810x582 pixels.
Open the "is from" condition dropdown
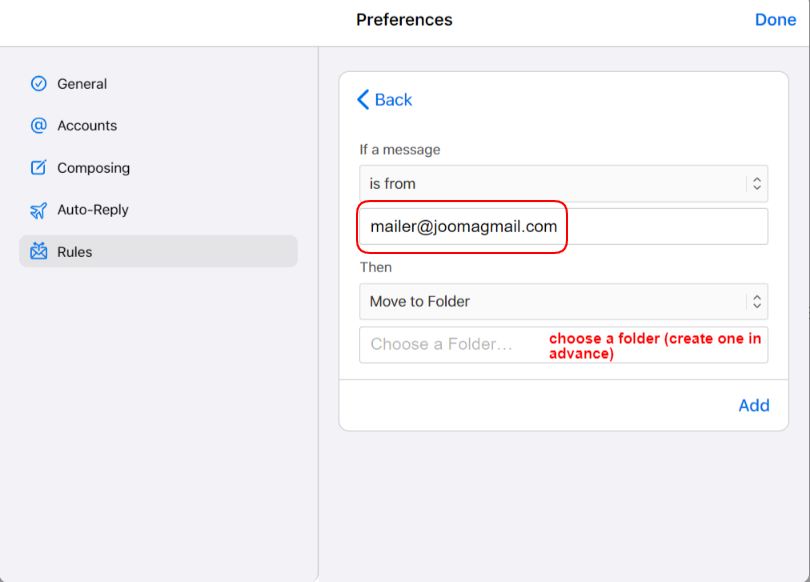pos(550,184)
